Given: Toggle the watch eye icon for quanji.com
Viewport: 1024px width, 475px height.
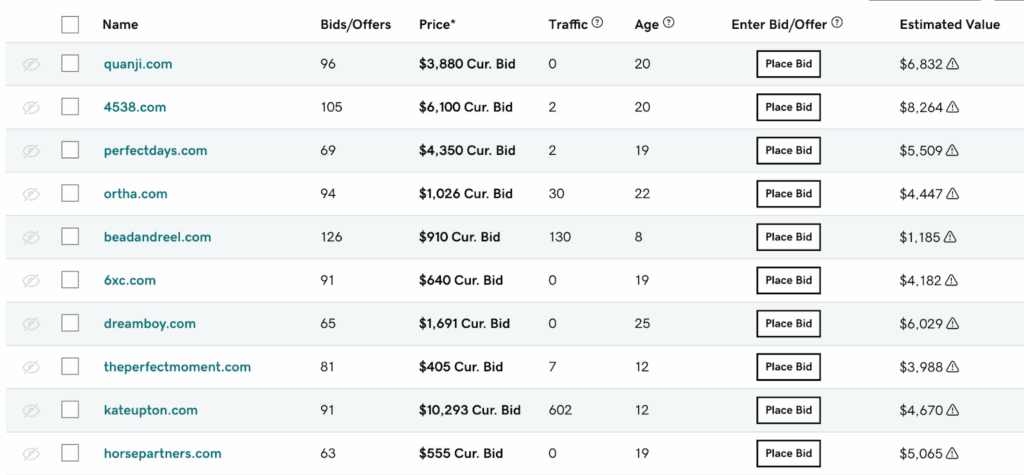Looking at the screenshot, I should [x=31, y=64].
